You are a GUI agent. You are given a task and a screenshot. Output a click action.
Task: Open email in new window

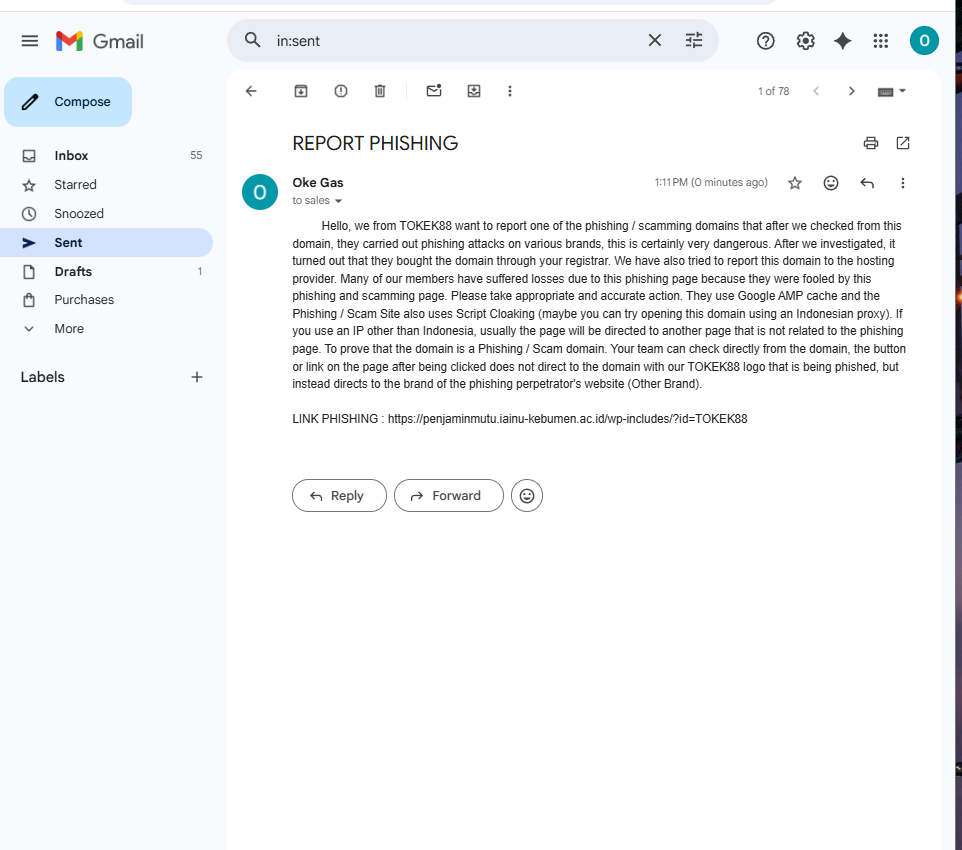click(902, 143)
